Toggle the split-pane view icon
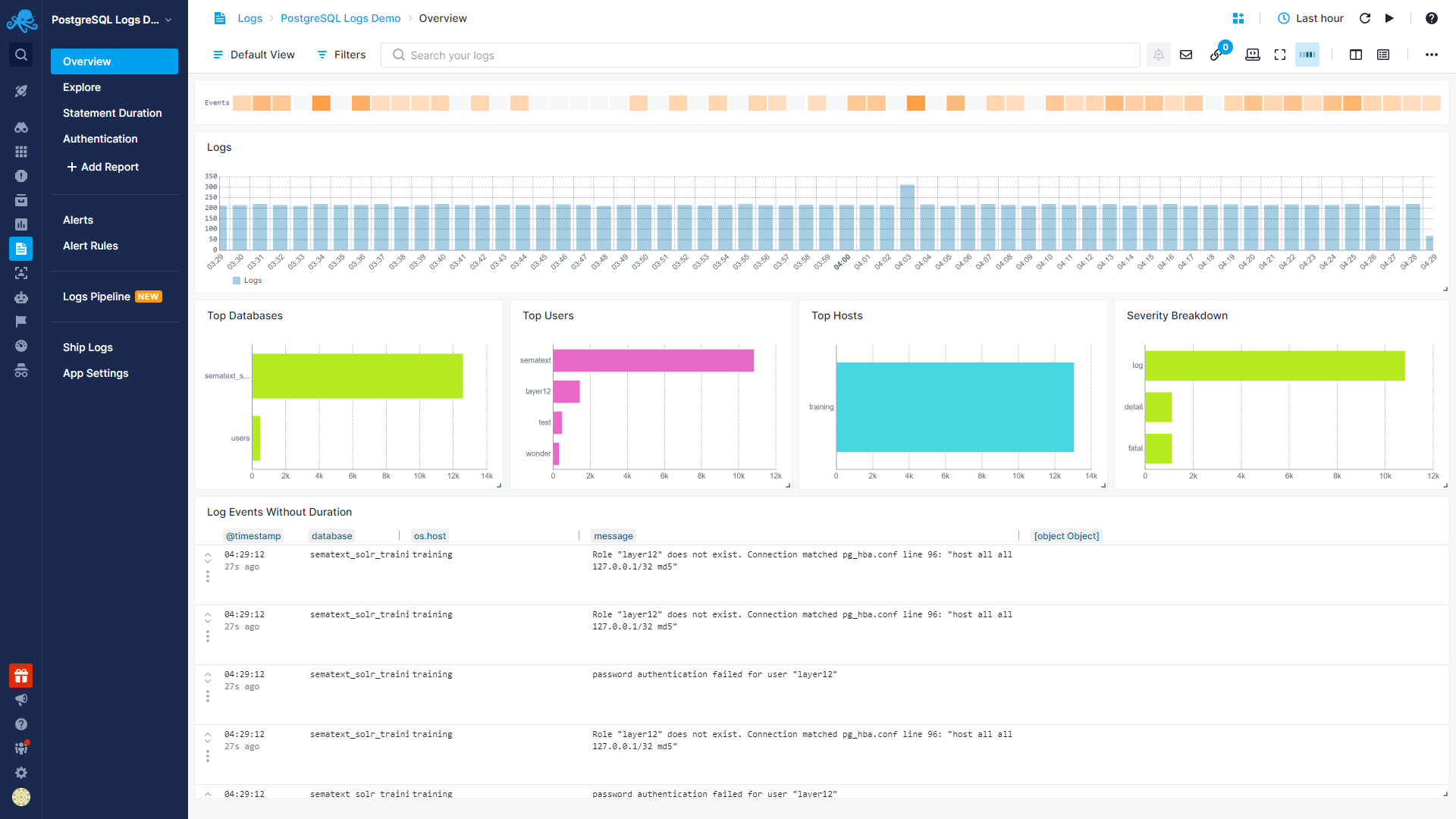1456x819 pixels. pyautogui.click(x=1357, y=55)
